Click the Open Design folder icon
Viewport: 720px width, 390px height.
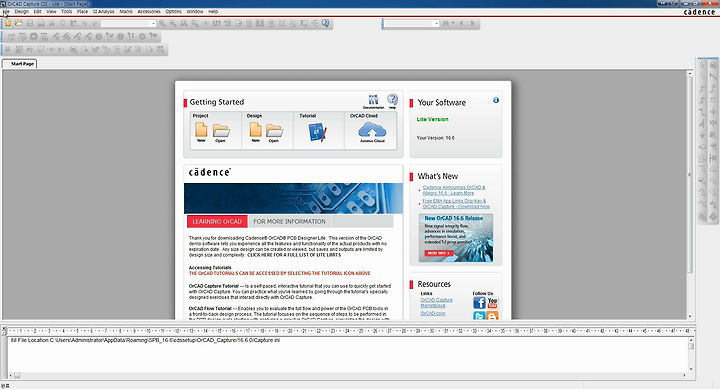[x=274, y=130]
